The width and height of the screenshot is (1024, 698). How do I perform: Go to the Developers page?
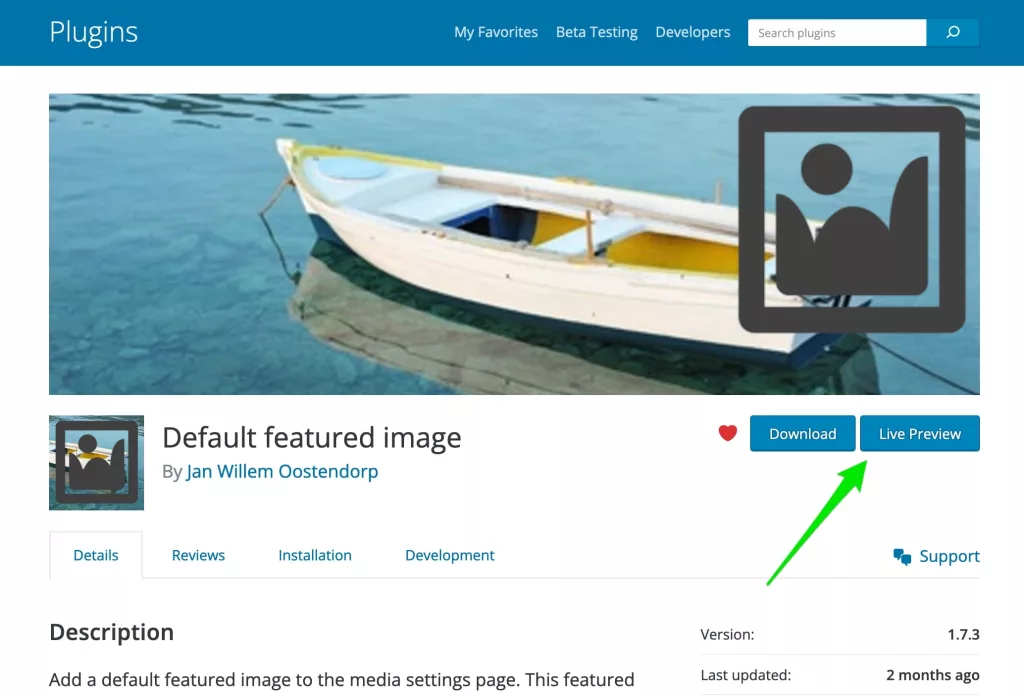coord(693,32)
